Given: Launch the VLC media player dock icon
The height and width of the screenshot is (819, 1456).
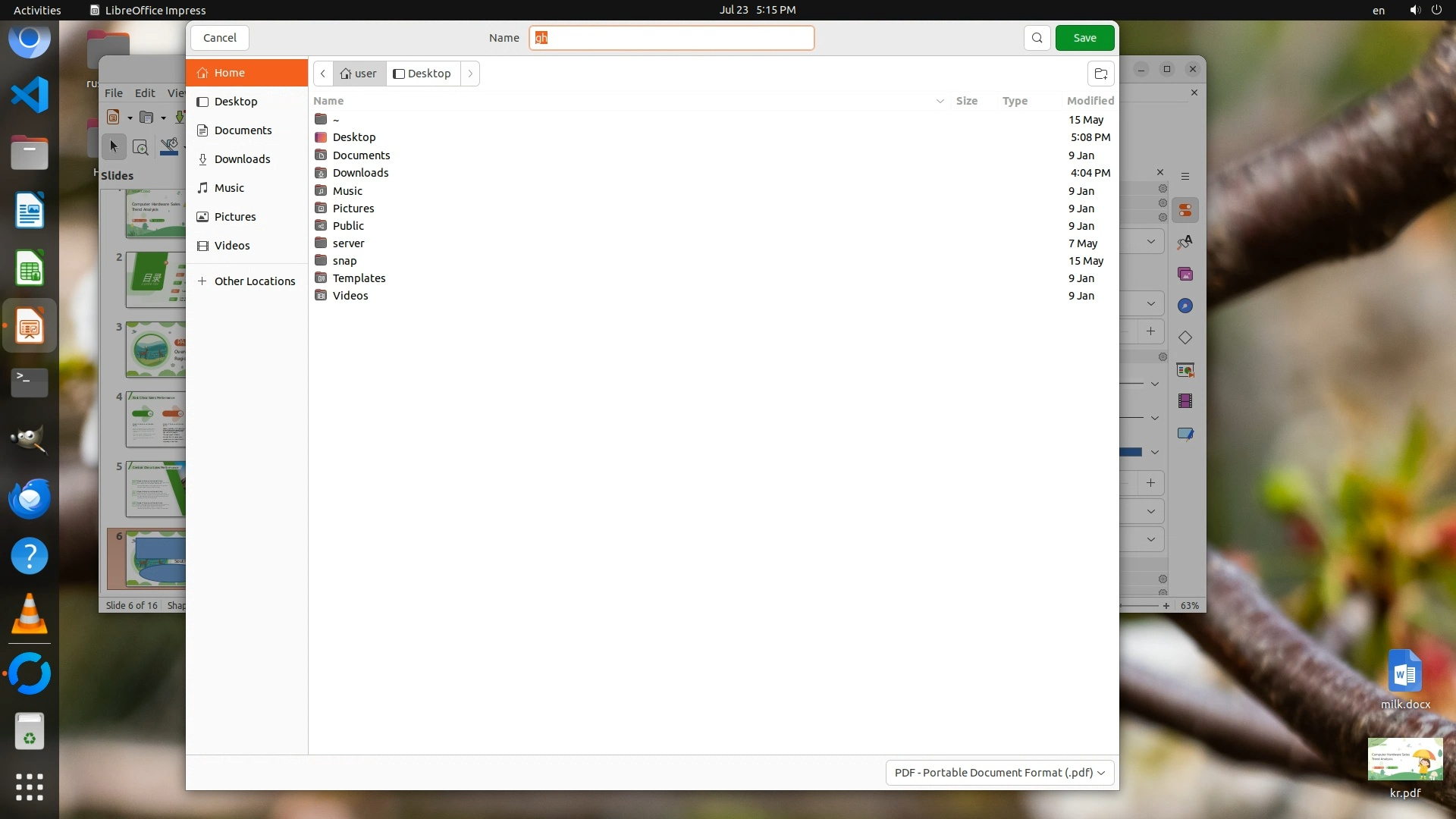Looking at the screenshot, I should 30,614.
